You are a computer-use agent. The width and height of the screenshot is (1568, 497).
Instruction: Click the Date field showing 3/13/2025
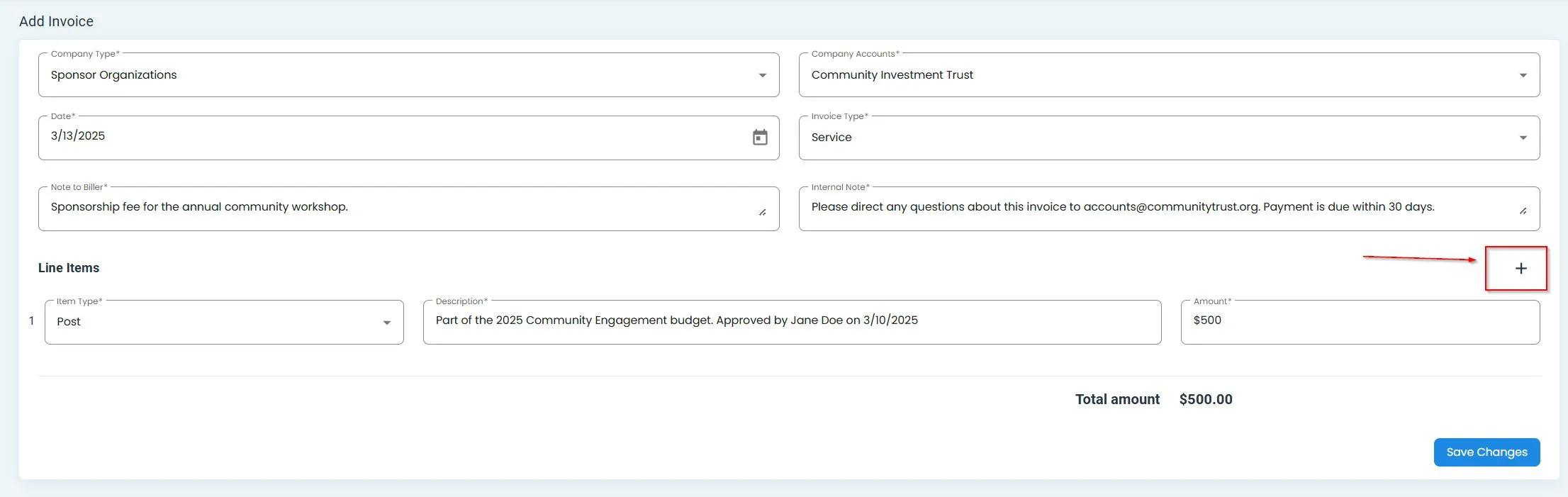click(78, 136)
